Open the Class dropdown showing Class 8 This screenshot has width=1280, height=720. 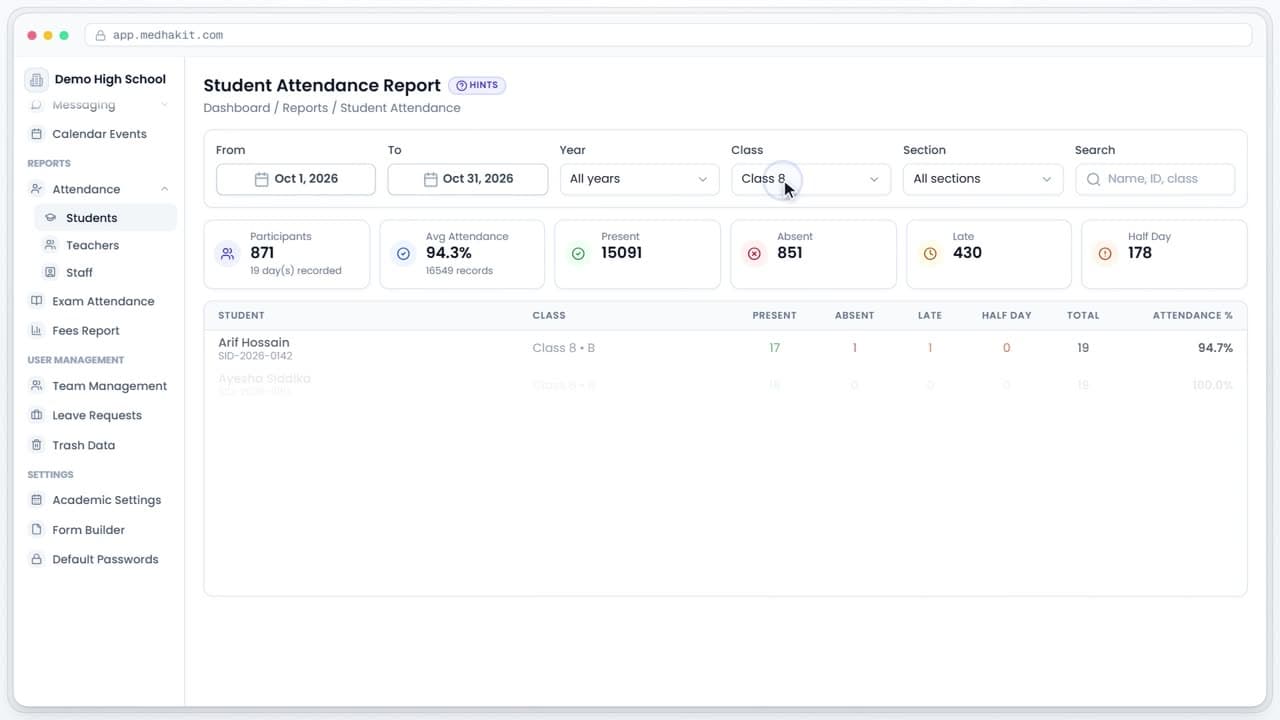(811, 179)
